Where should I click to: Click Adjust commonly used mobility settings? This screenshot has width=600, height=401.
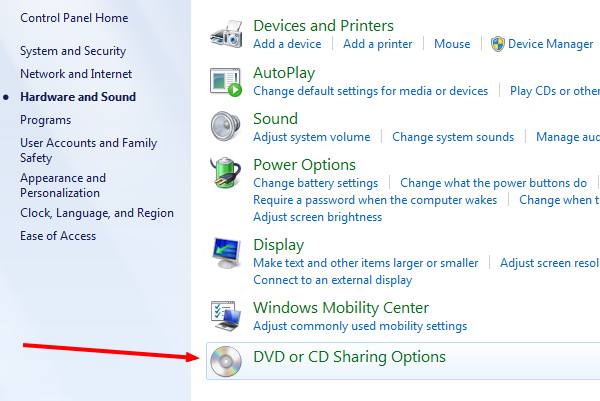[x=360, y=326]
